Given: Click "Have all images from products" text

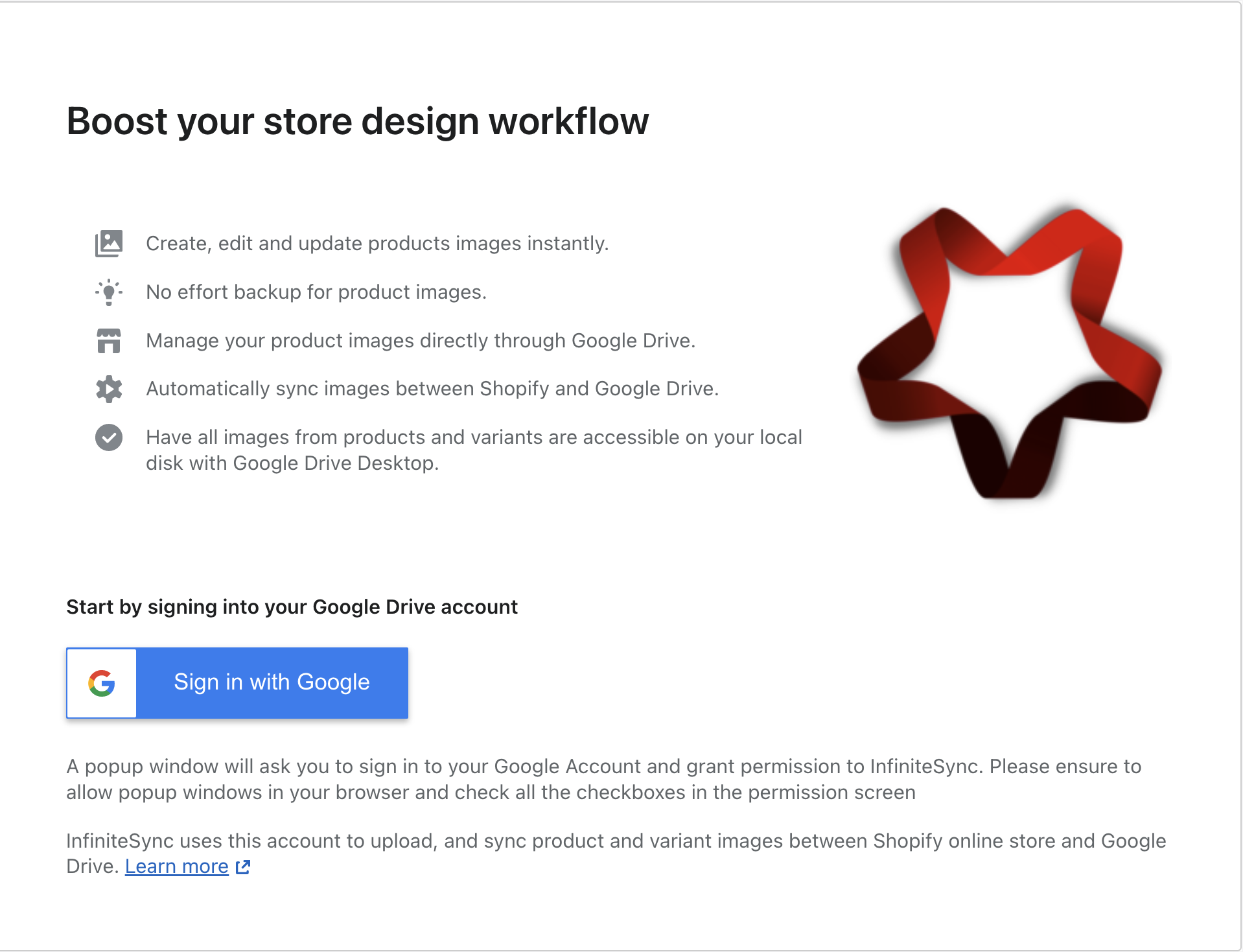Looking at the screenshot, I should click(473, 437).
